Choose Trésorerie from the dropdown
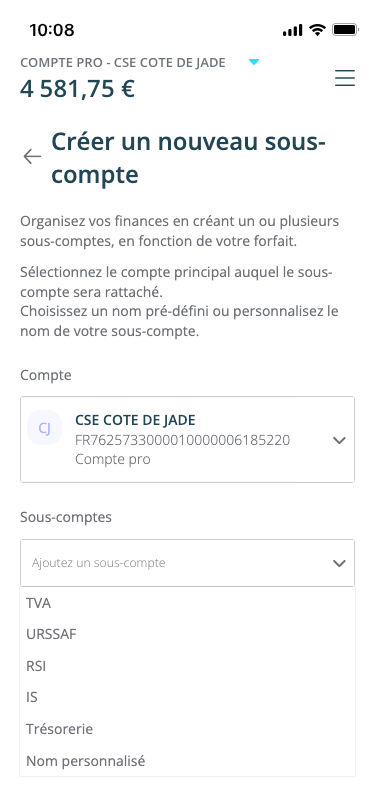 tap(188, 729)
